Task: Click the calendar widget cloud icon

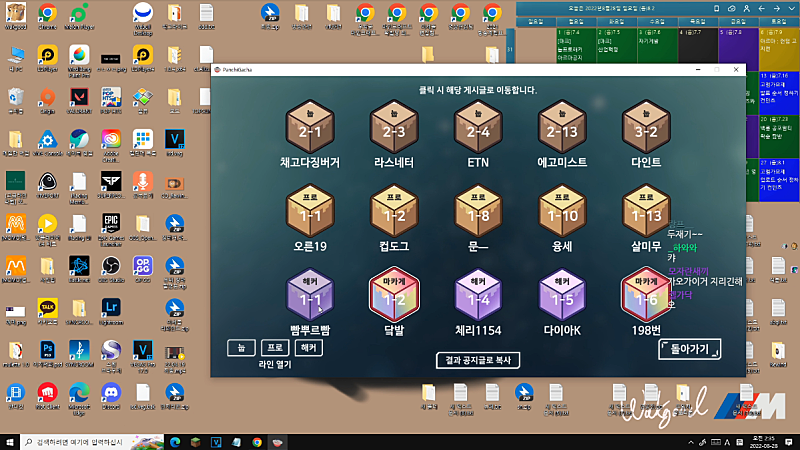Action: point(732,9)
